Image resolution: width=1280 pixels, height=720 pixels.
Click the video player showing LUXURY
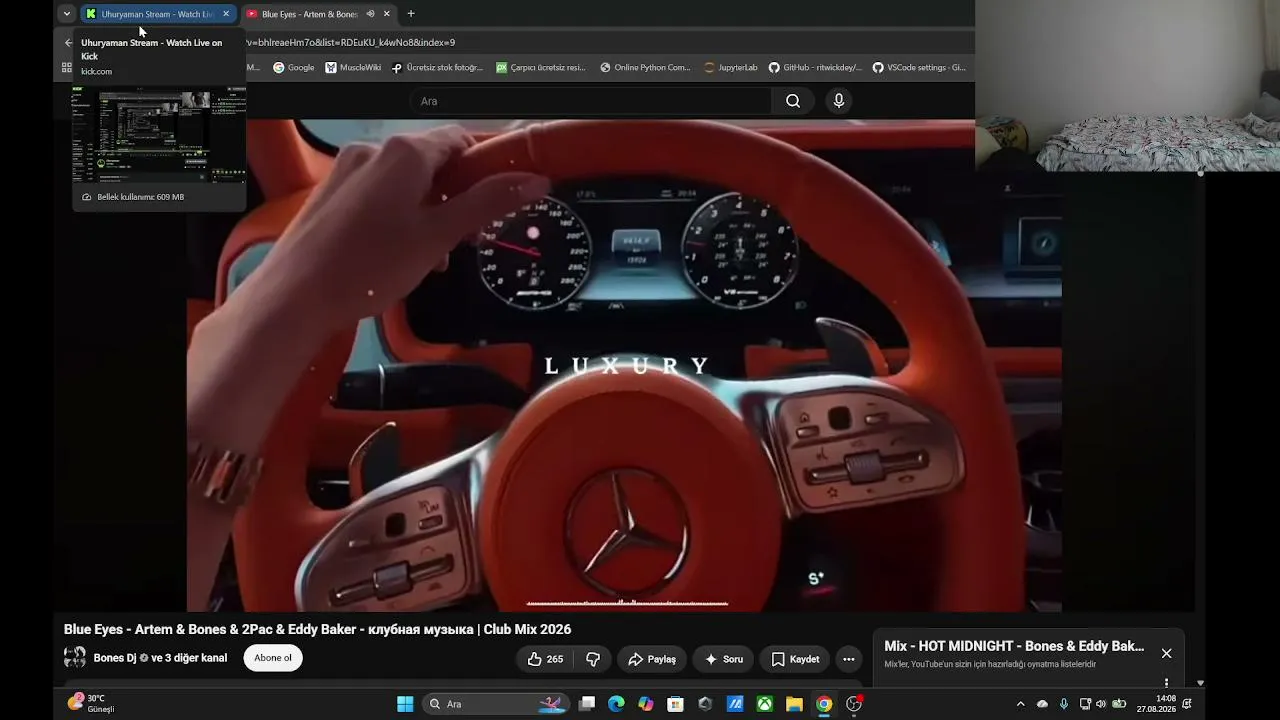[x=624, y=365]
